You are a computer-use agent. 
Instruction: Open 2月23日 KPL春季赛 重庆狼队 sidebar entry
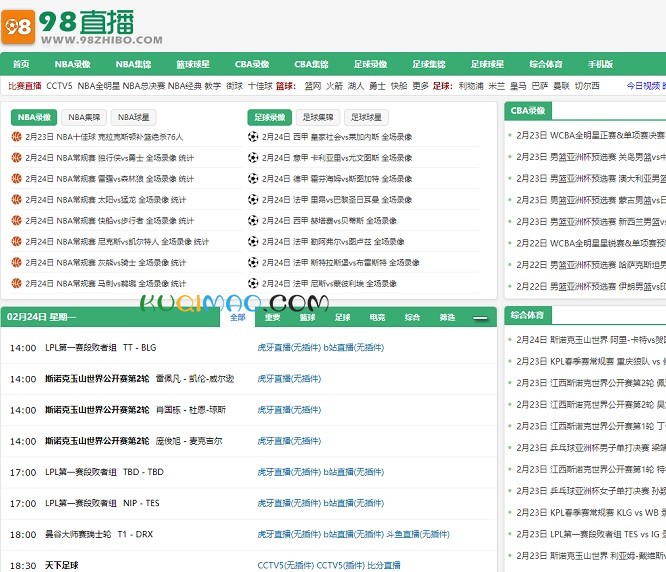point(590,361)
